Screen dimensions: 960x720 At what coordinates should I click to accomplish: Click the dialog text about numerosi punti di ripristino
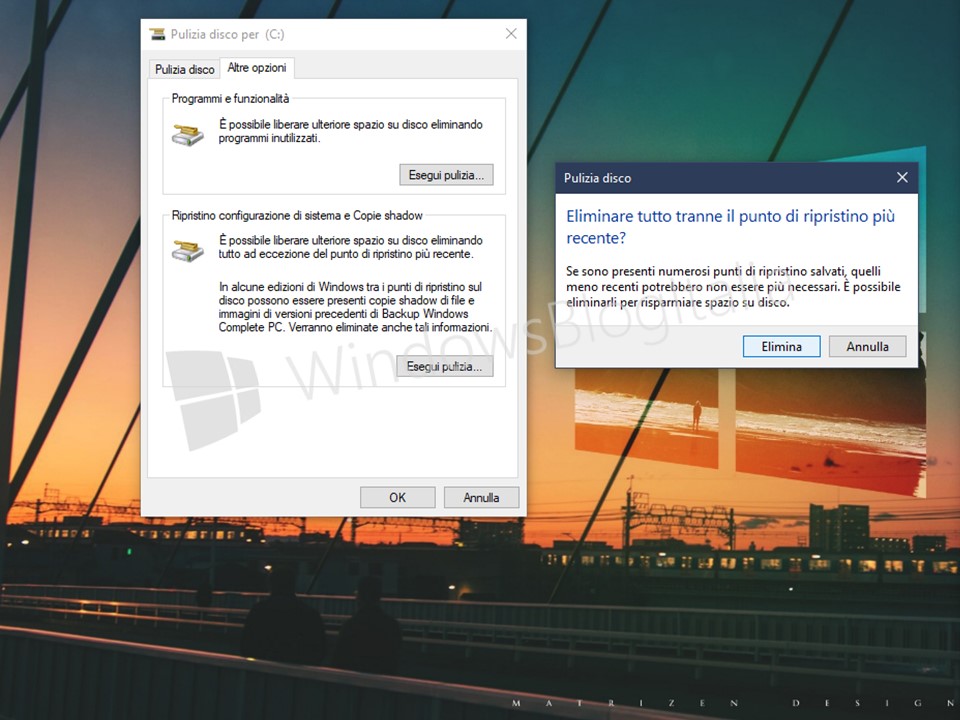(x=733, y=287)
